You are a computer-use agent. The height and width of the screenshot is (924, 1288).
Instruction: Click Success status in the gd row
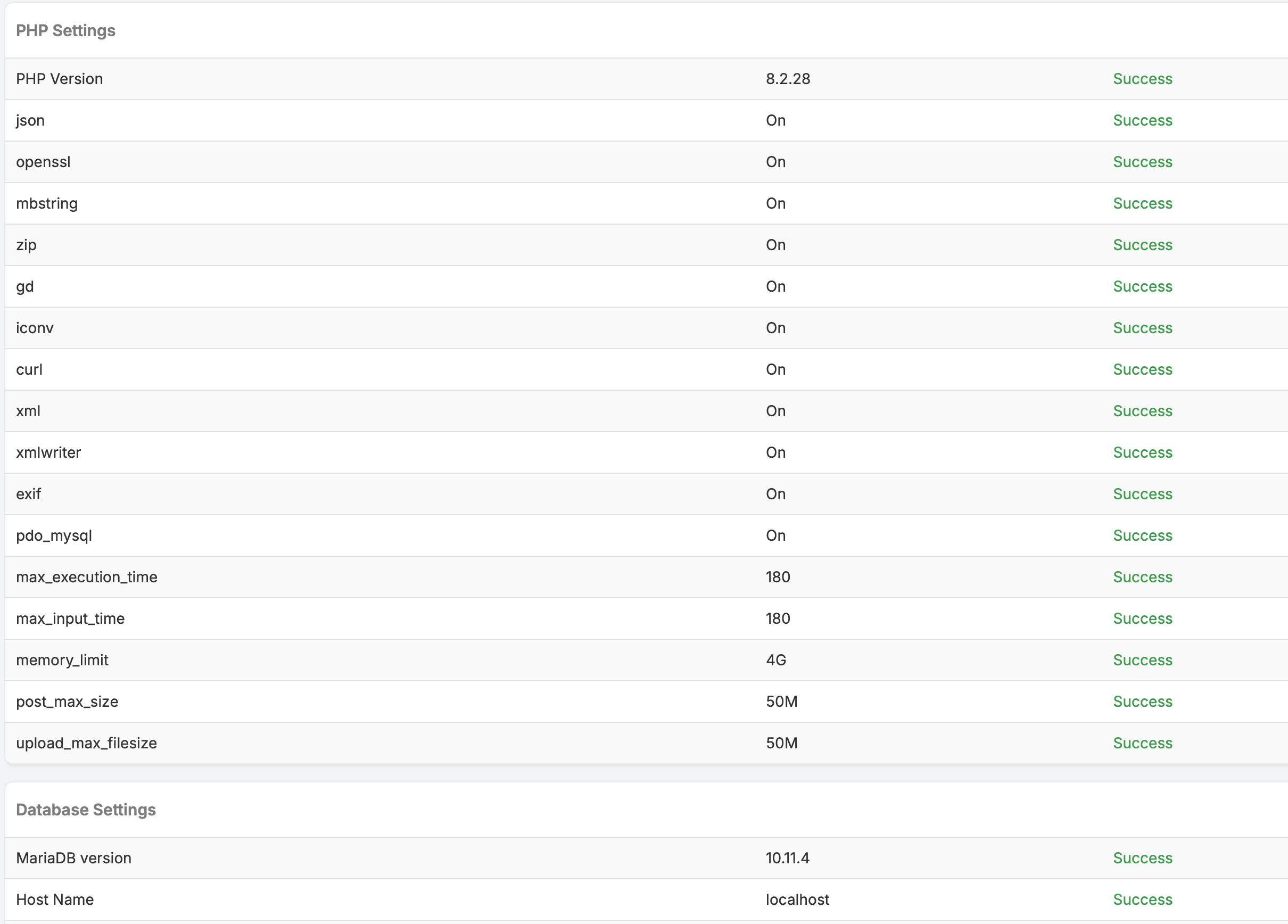click(x=1142, y=286)
